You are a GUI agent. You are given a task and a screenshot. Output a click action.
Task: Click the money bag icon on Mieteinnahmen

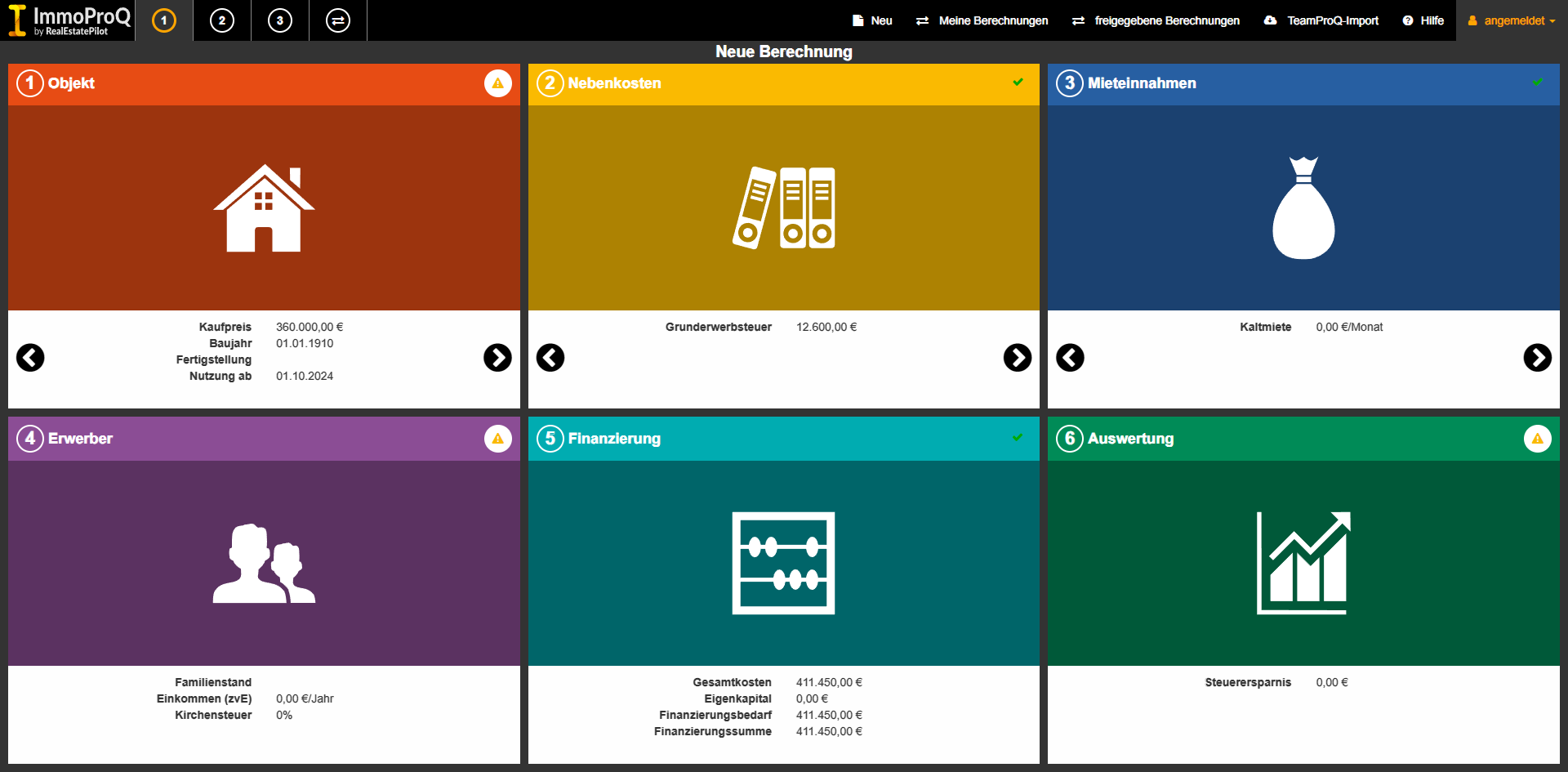tap(1303, 208)
